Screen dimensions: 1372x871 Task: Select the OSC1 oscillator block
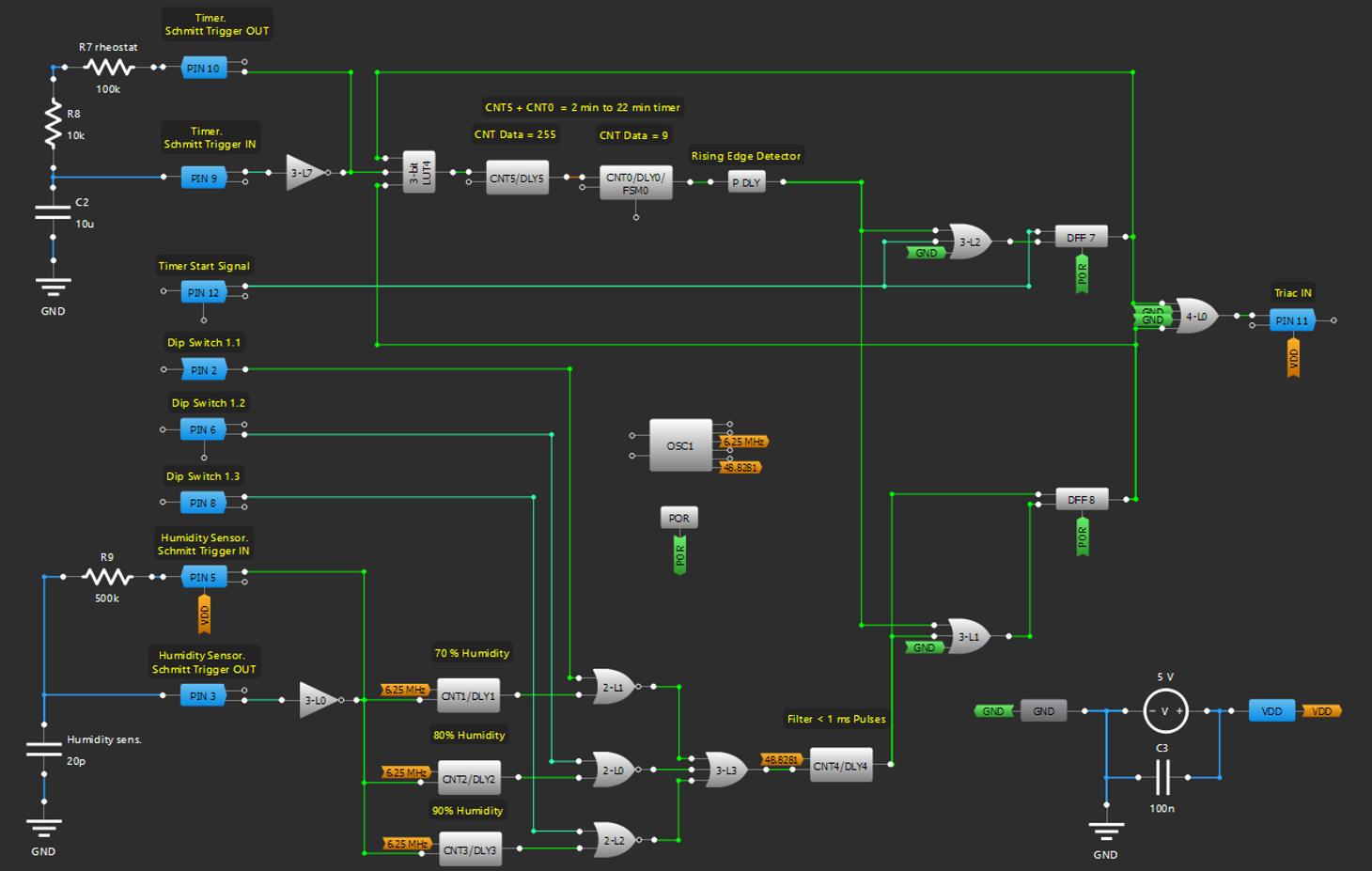point(680,445)
